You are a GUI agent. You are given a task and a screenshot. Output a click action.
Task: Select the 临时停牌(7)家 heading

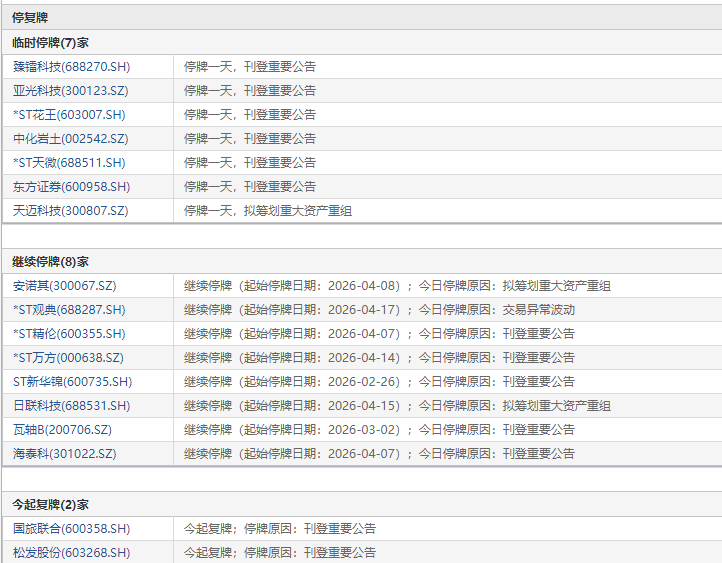50,43
